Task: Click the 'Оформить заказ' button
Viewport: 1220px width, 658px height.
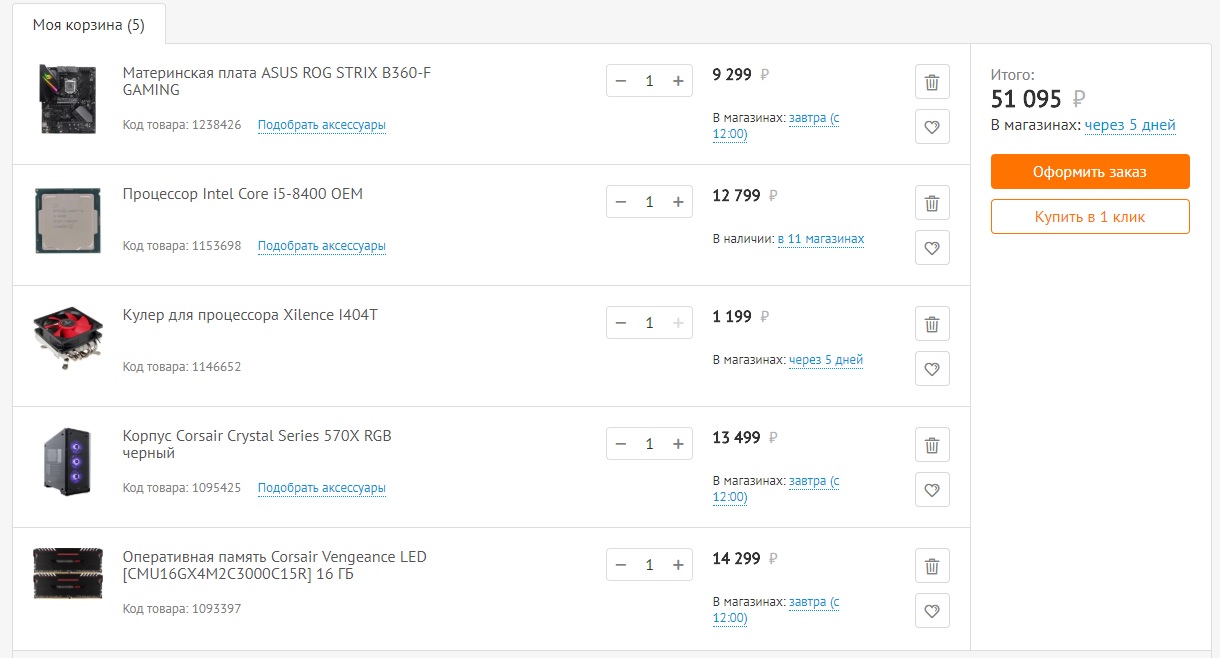Action: [1090, 172]
